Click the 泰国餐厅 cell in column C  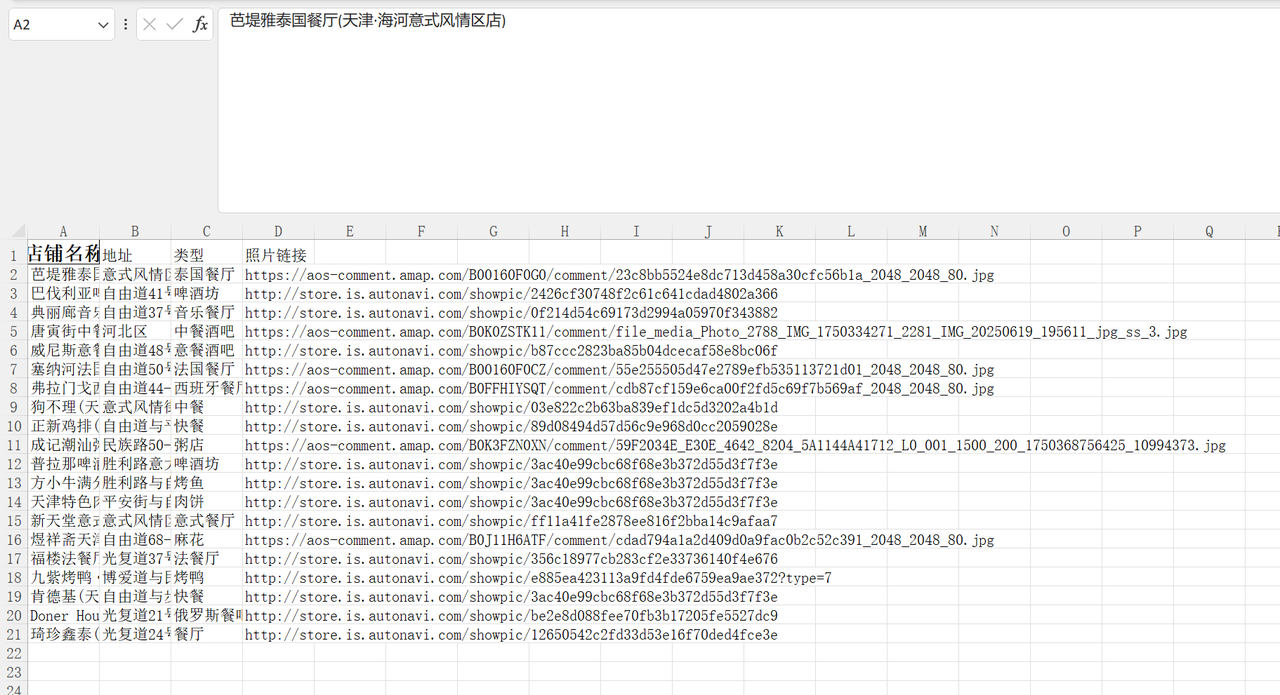pyautogui.click(x=205, y=274)
